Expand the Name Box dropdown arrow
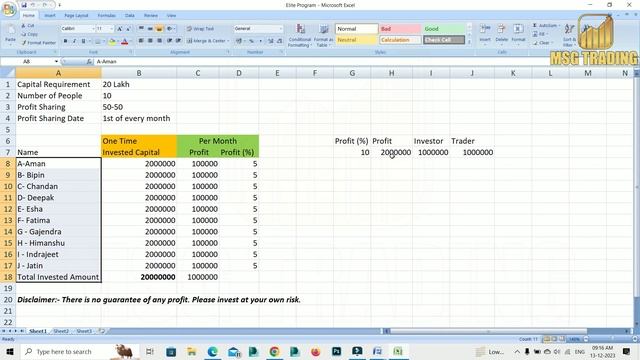640x360 pixels. pos(56,62)
